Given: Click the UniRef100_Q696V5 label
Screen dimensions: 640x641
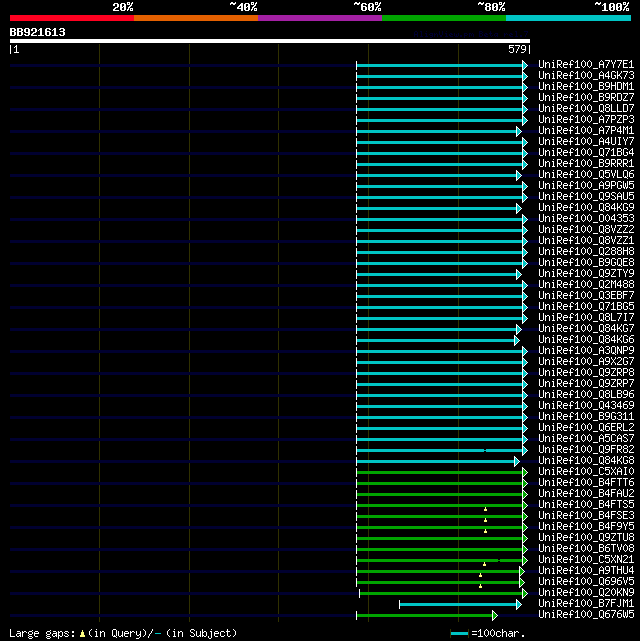Looking at the screenshot, I should click(586, 582).
